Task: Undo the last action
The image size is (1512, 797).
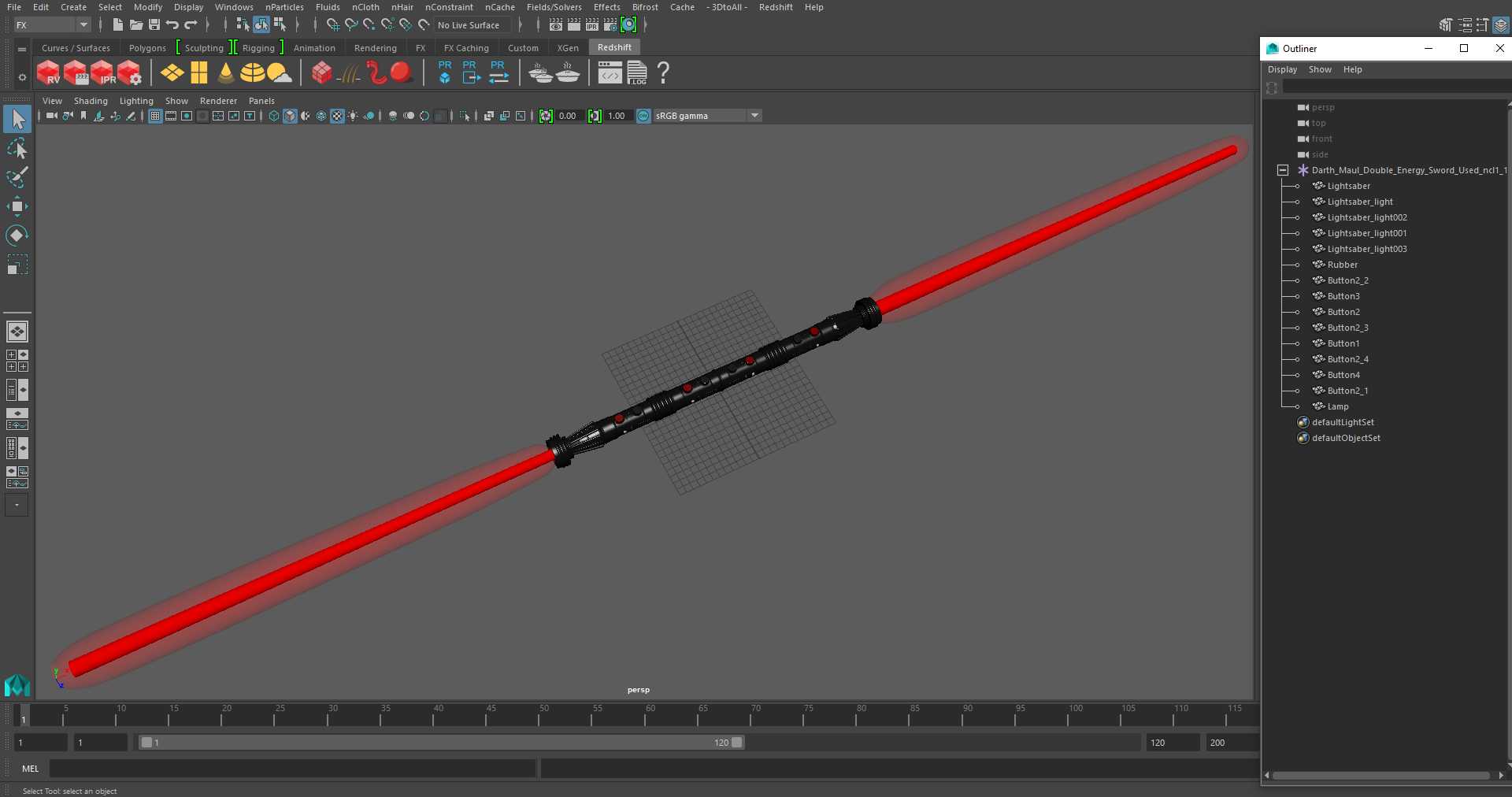Action: tap(172, 25)
